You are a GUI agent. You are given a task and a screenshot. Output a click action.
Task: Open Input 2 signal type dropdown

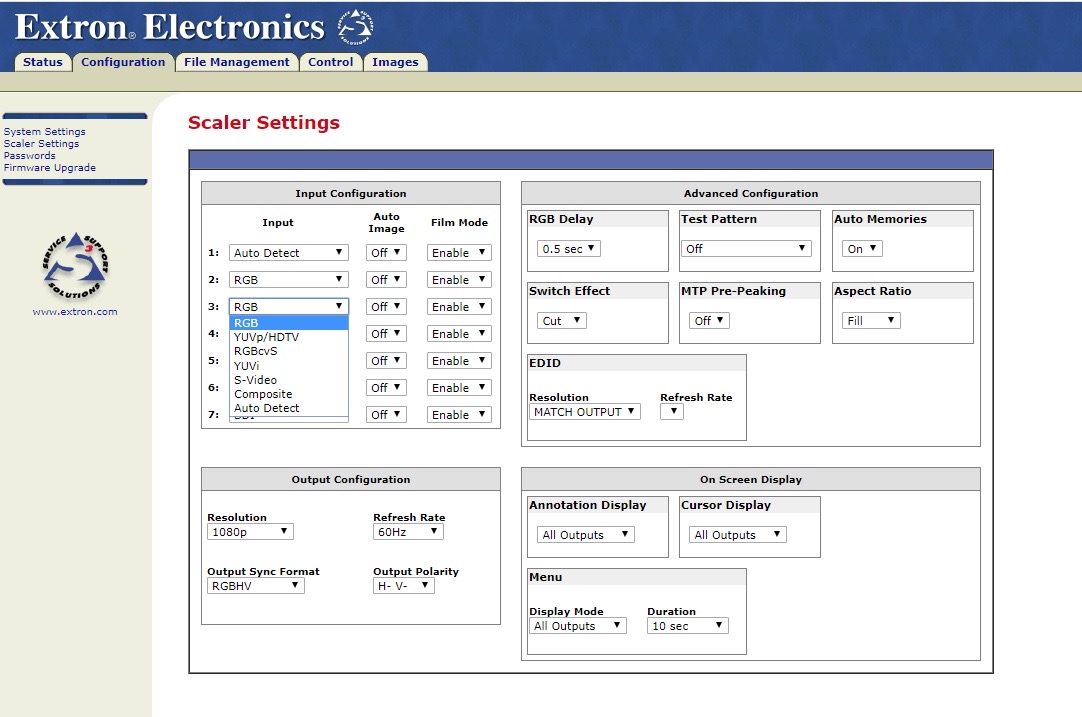(288, 279)
